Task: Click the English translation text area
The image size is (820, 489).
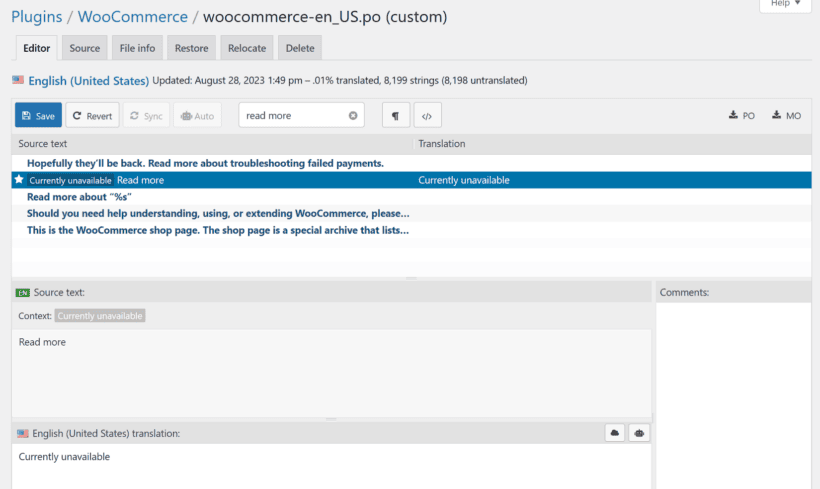Action: pos(330,466)
